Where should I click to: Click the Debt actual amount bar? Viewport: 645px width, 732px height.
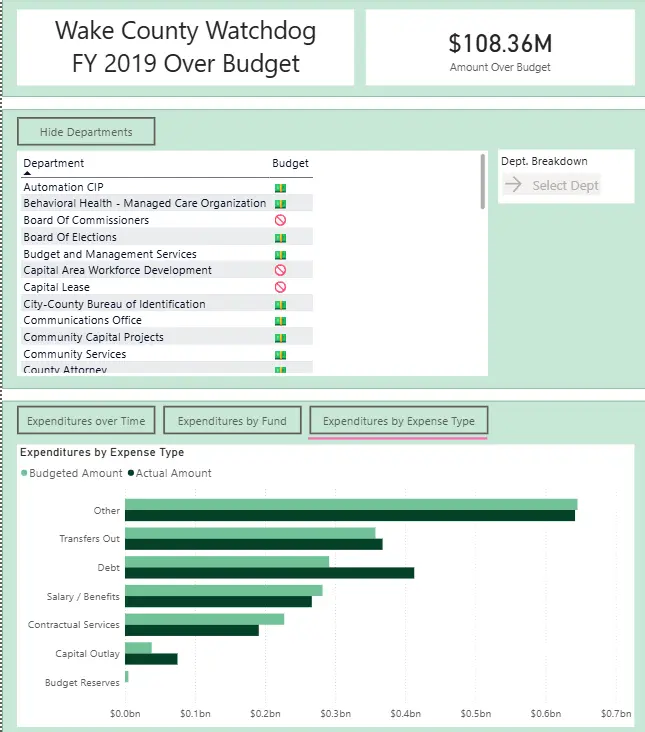269,573
